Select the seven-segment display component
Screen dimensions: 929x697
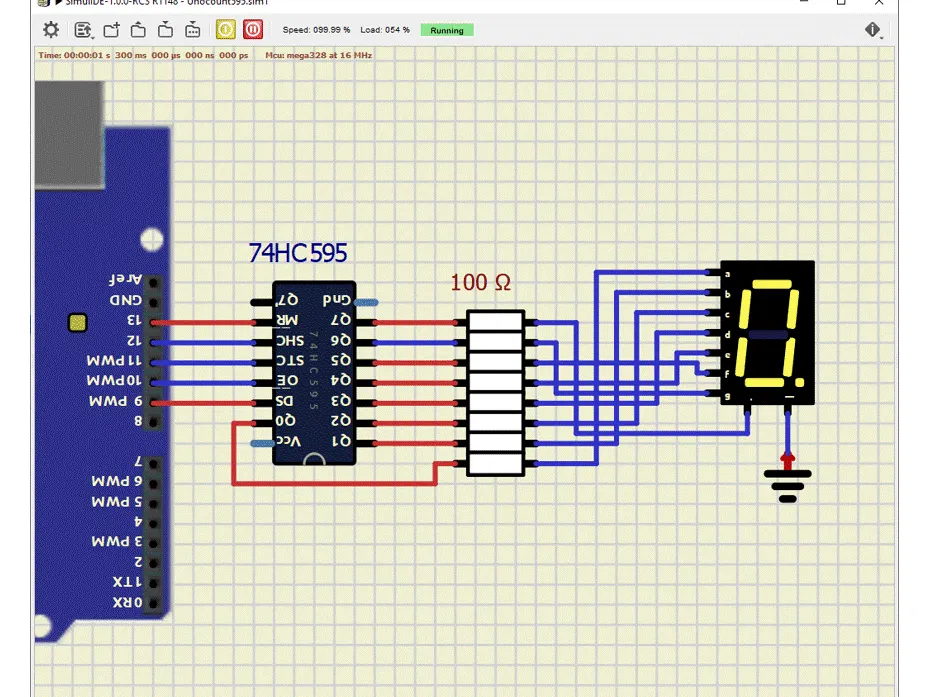pos(767,332)
